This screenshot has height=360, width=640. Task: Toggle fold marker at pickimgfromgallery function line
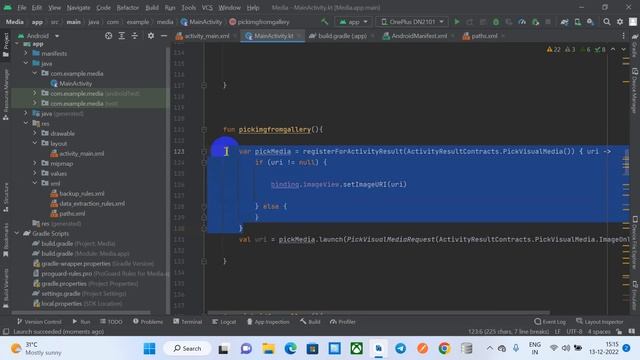tap(204, 129)
